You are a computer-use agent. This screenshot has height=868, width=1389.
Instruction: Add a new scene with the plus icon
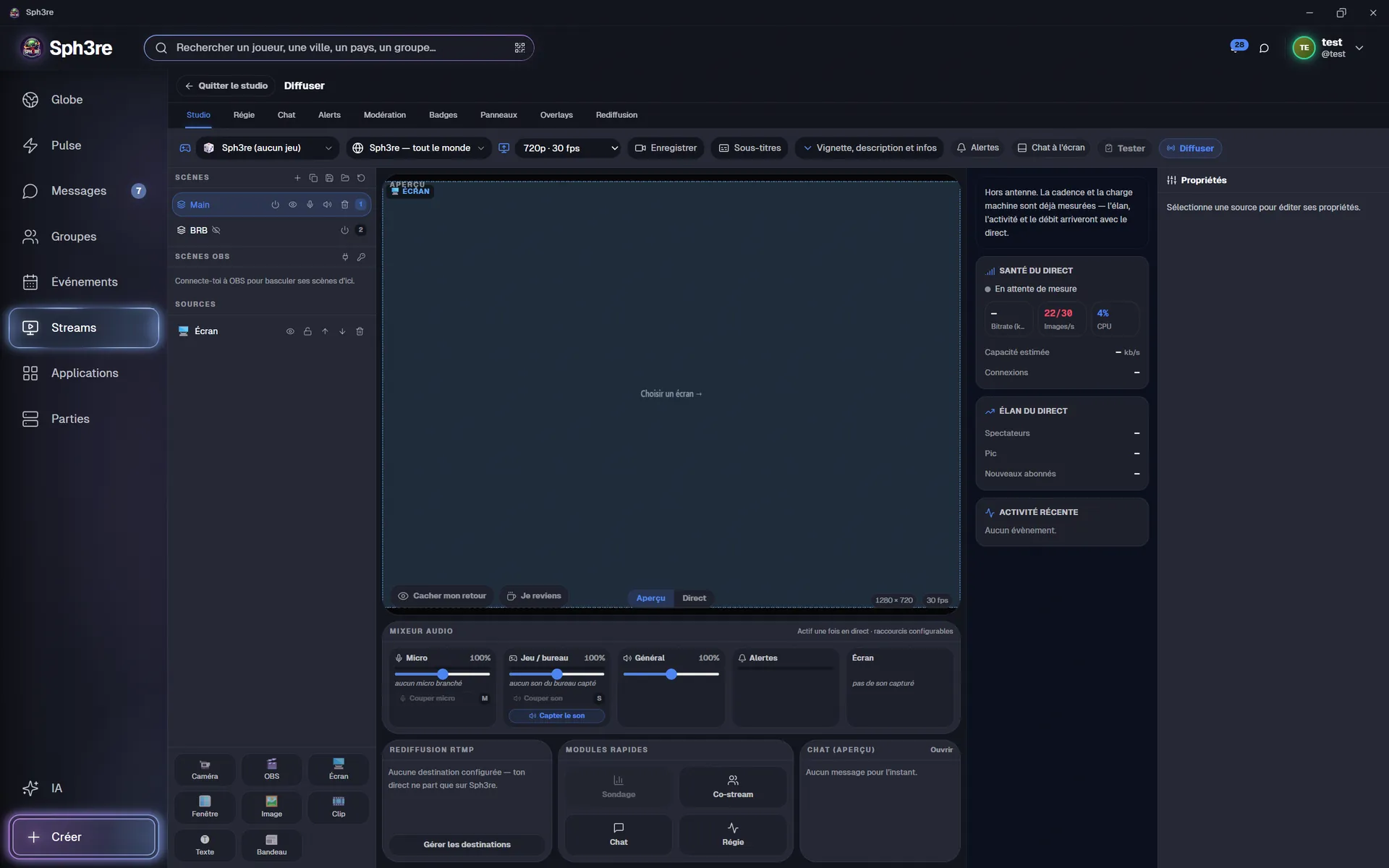(x=297, y=178)
